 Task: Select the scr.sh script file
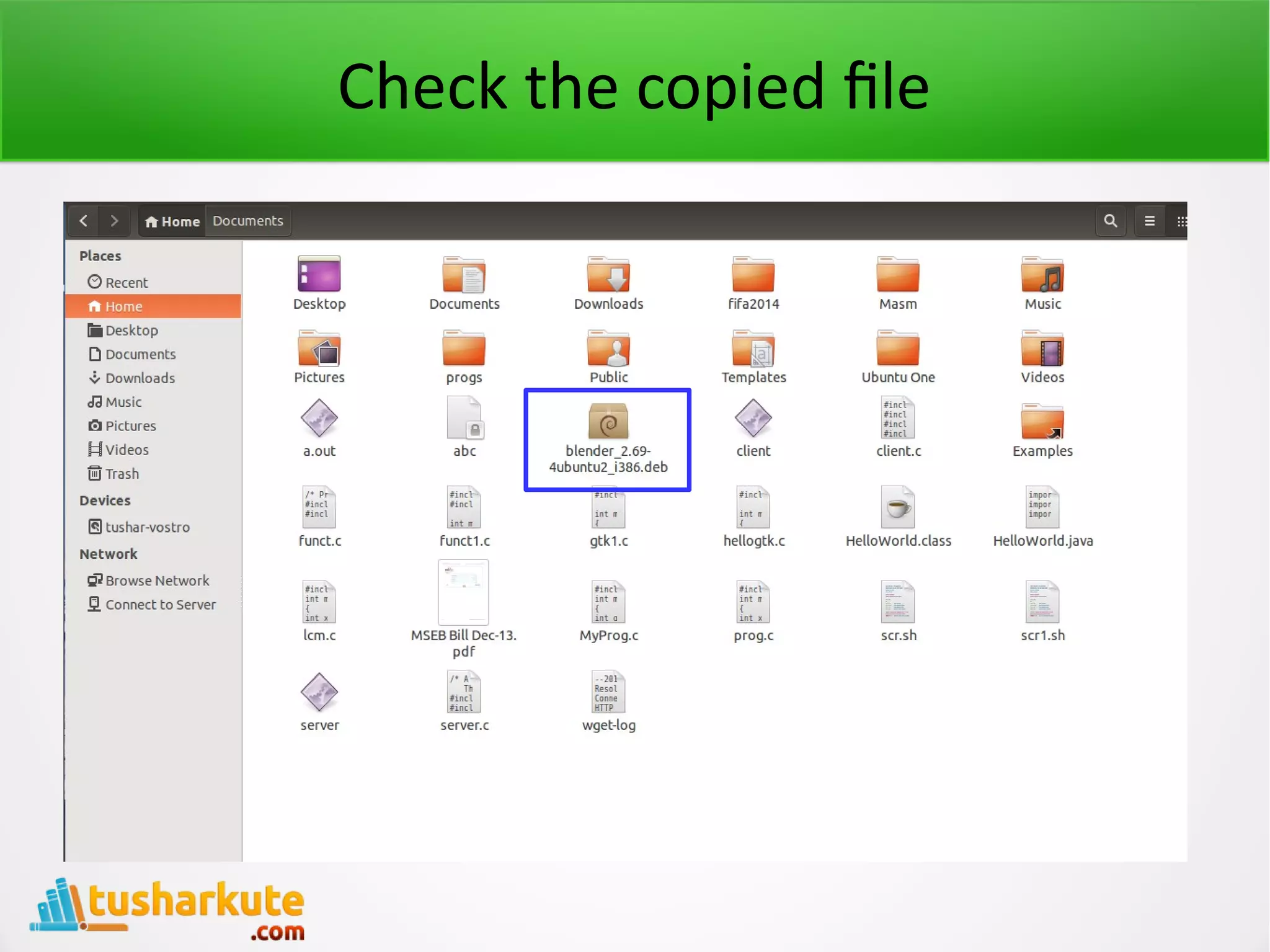(x=898, y=612)
